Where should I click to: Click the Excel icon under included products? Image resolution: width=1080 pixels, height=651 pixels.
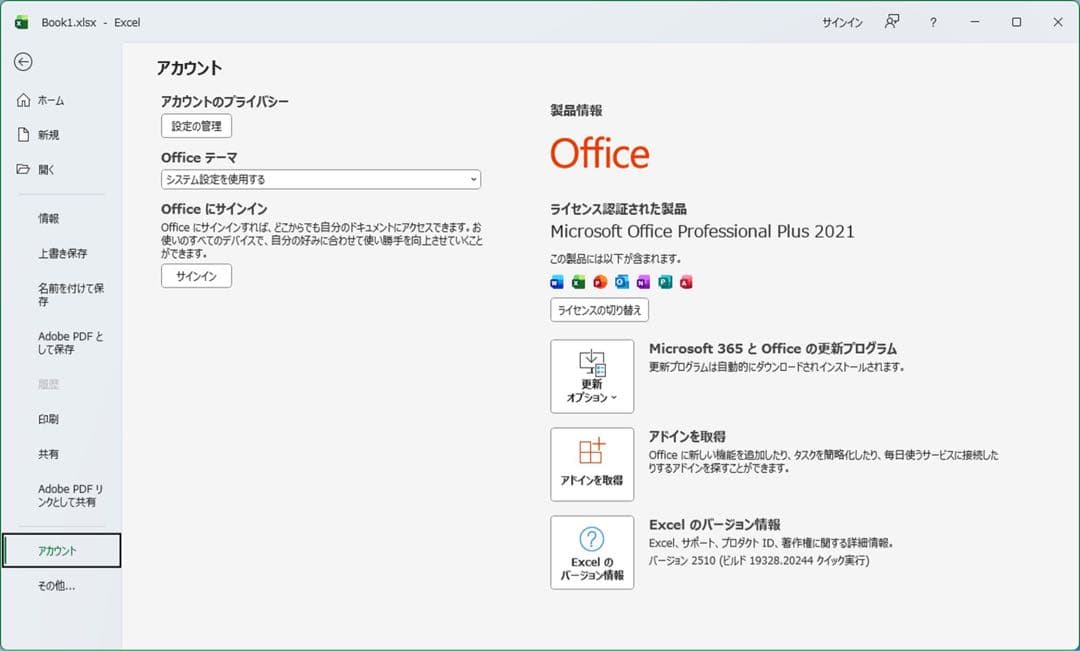tap(579, 282)
